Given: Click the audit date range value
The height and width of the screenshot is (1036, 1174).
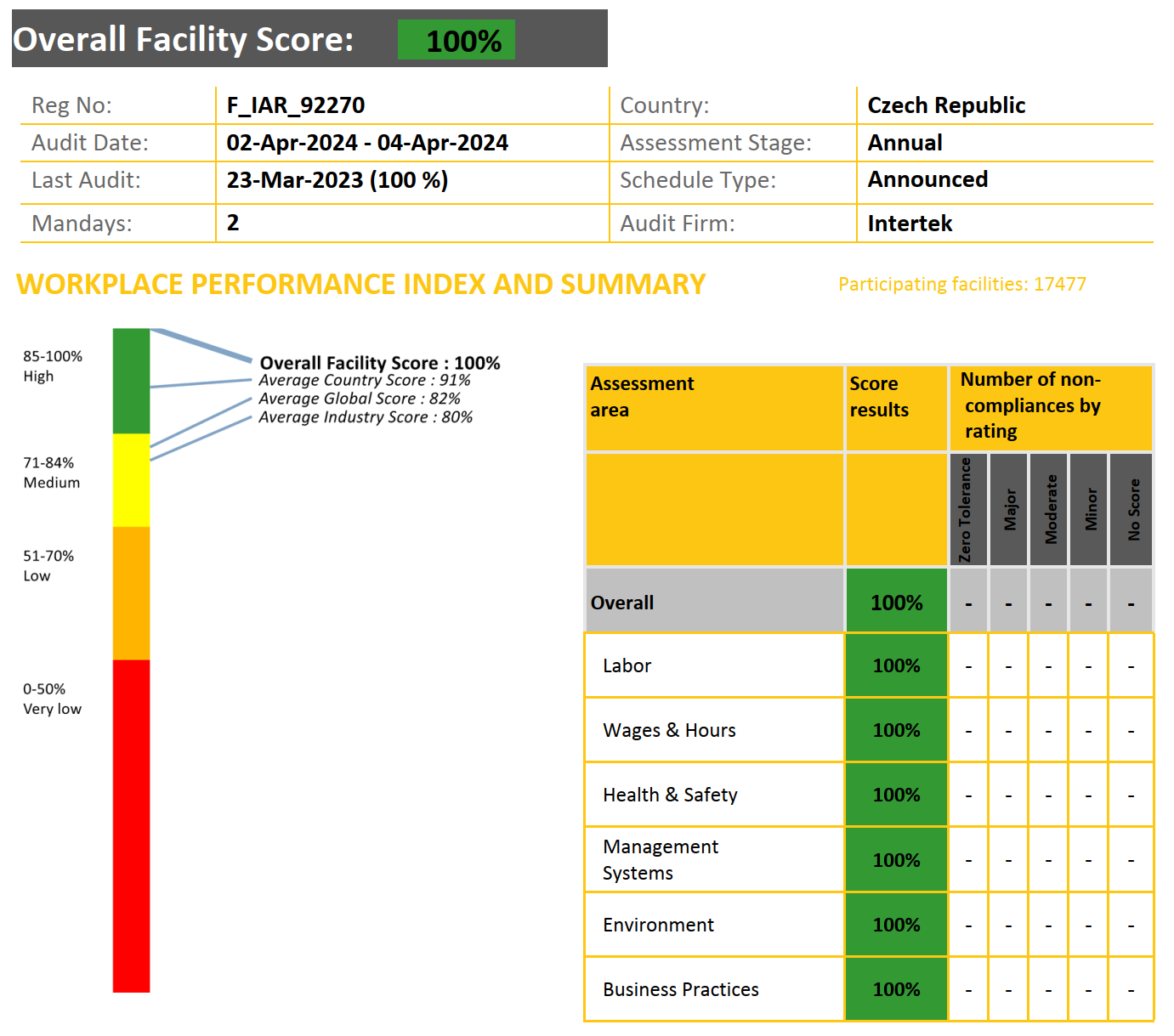Looking at the screenshot, I should (x=366, y=143).
